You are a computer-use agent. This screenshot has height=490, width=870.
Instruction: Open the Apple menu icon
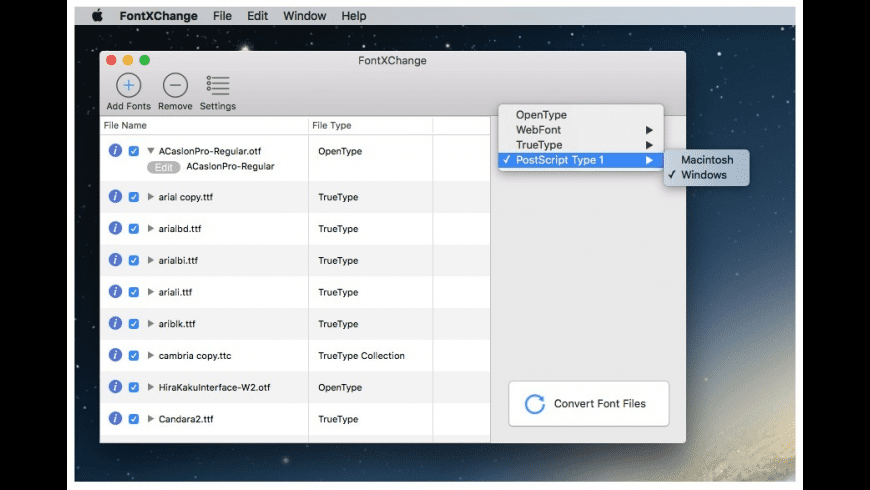[97, 16]
